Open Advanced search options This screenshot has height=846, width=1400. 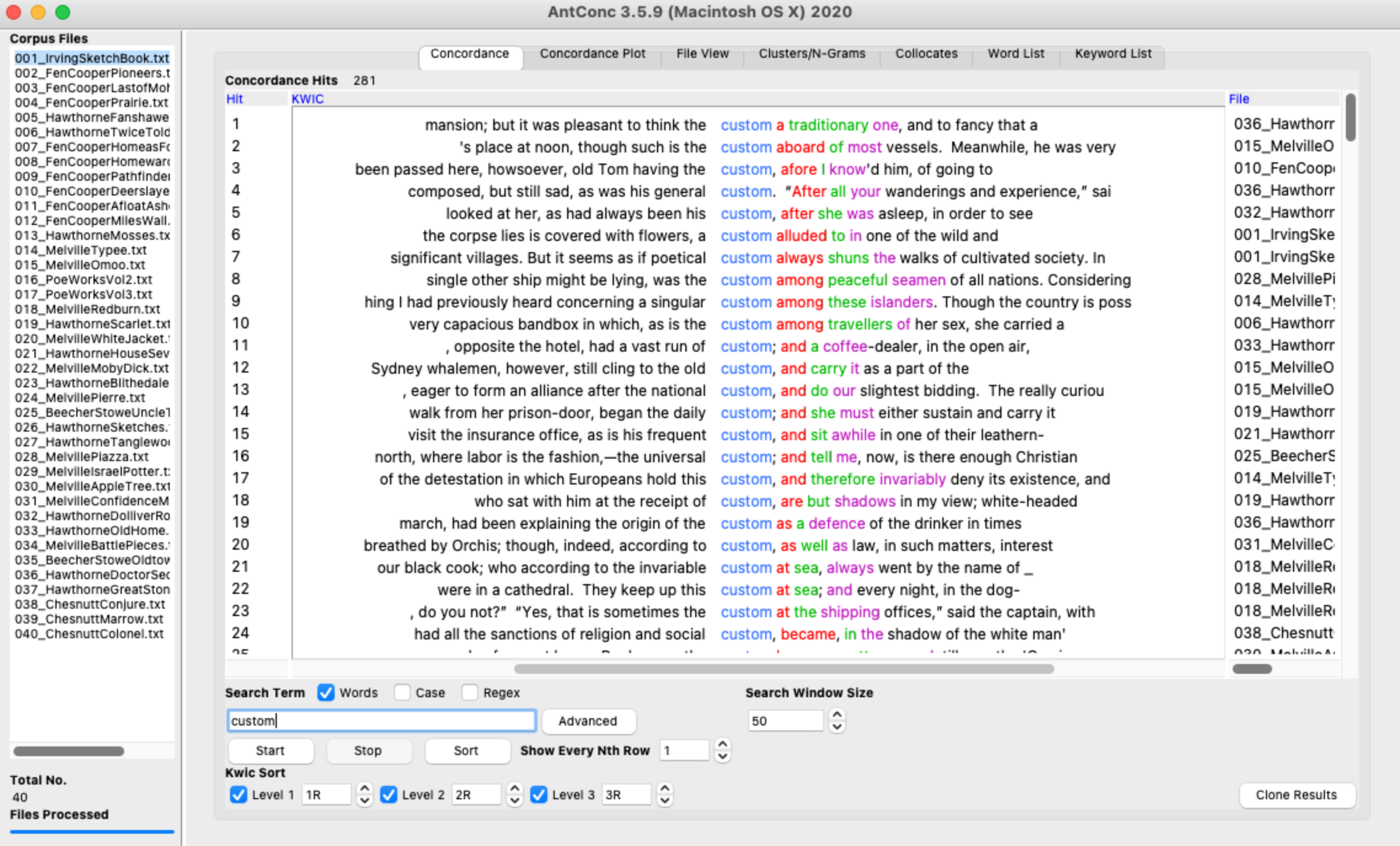click(587, 721)
